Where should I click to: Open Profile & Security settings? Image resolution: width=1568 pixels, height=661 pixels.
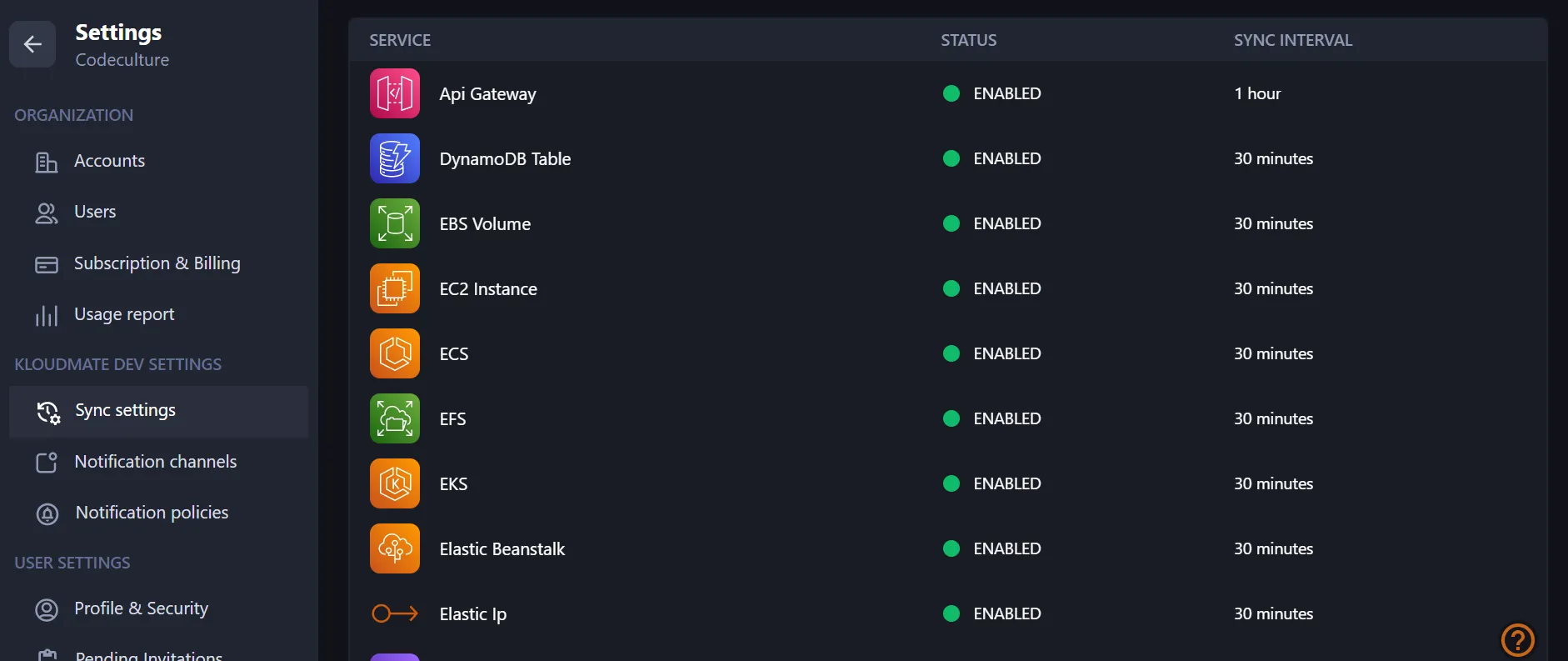[158, 608]
